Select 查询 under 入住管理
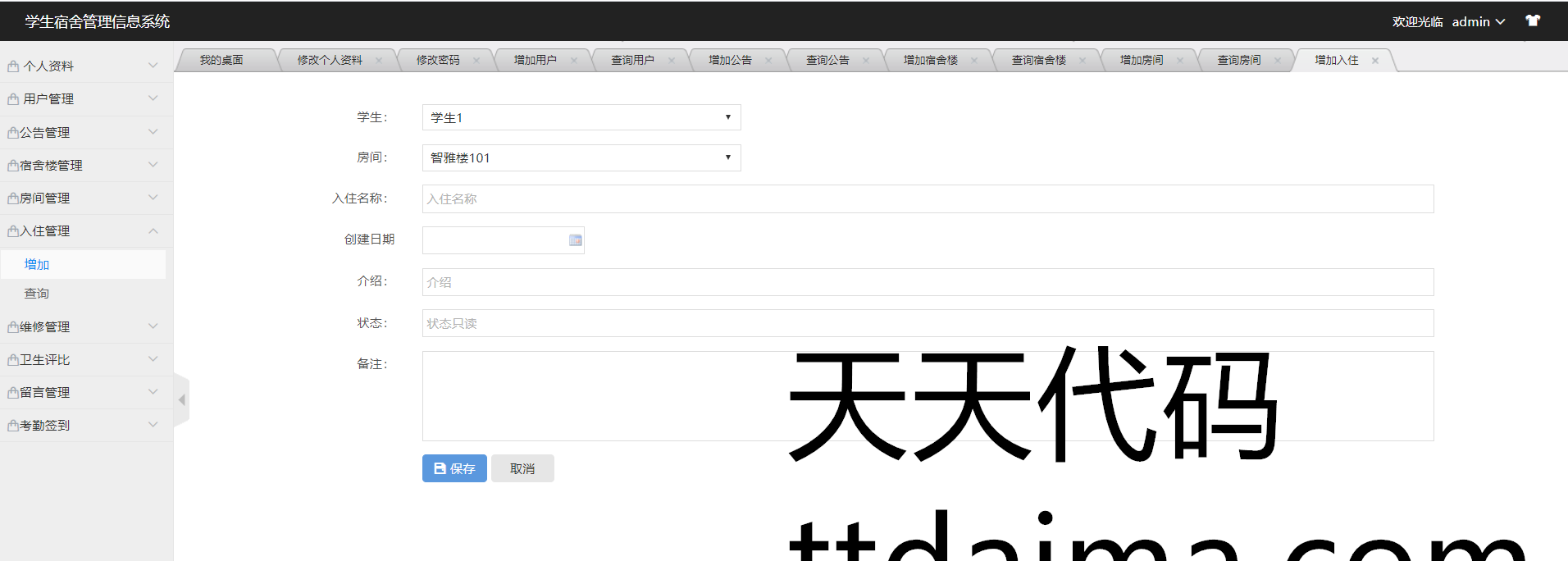This screenshot has height=561, width=1568. coord(37,294)
